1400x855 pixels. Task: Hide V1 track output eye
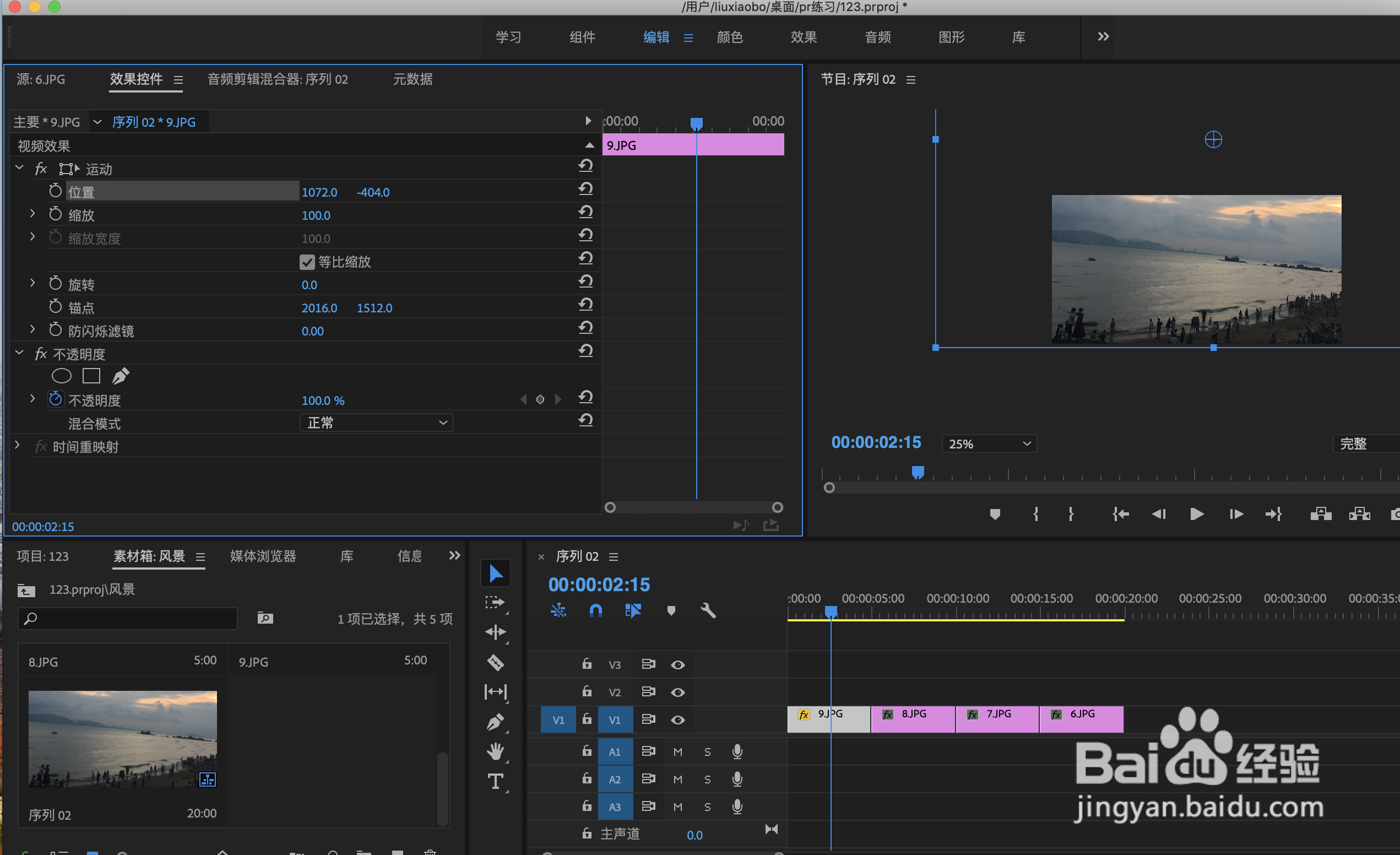click(677, 719)
